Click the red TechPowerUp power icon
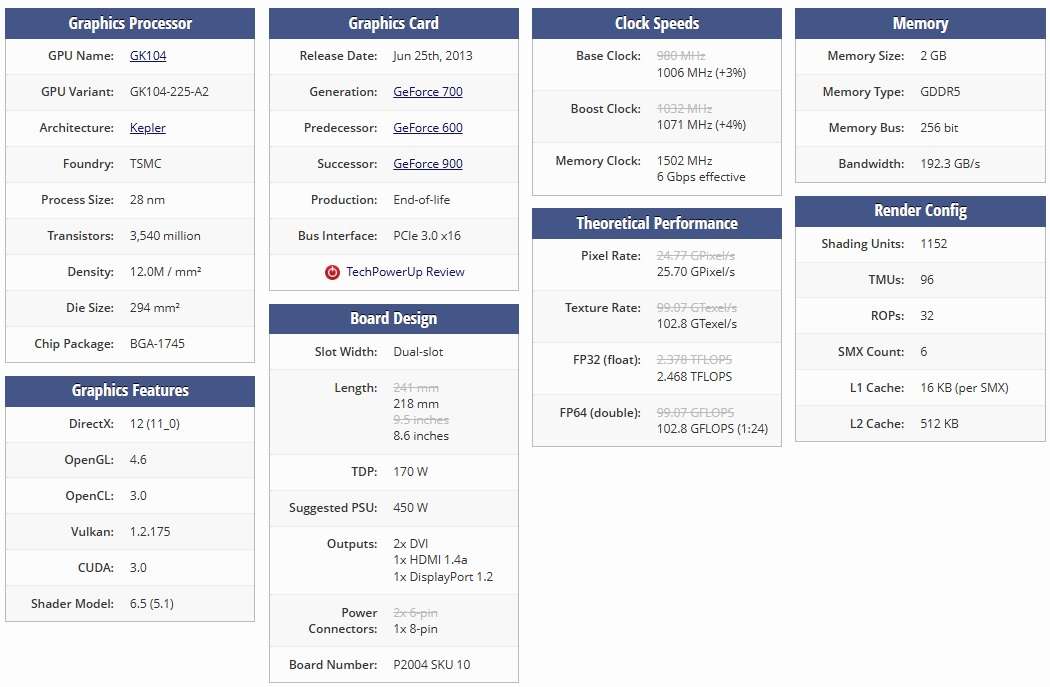The width and height of the screenshot is (1050, 687). pyautogui.click(x=333, y=272)
